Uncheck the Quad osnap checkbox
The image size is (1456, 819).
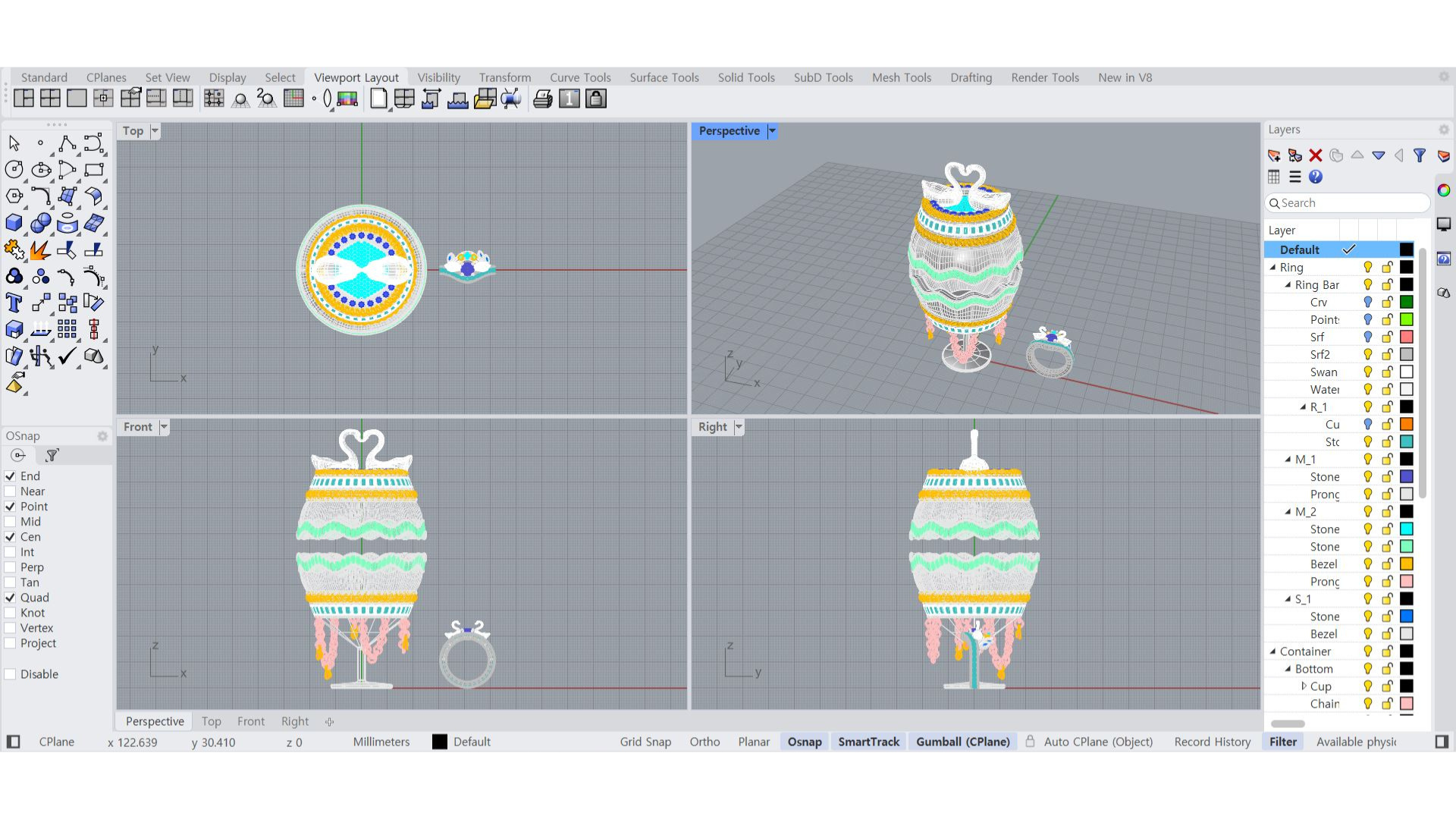coord(11,598)
